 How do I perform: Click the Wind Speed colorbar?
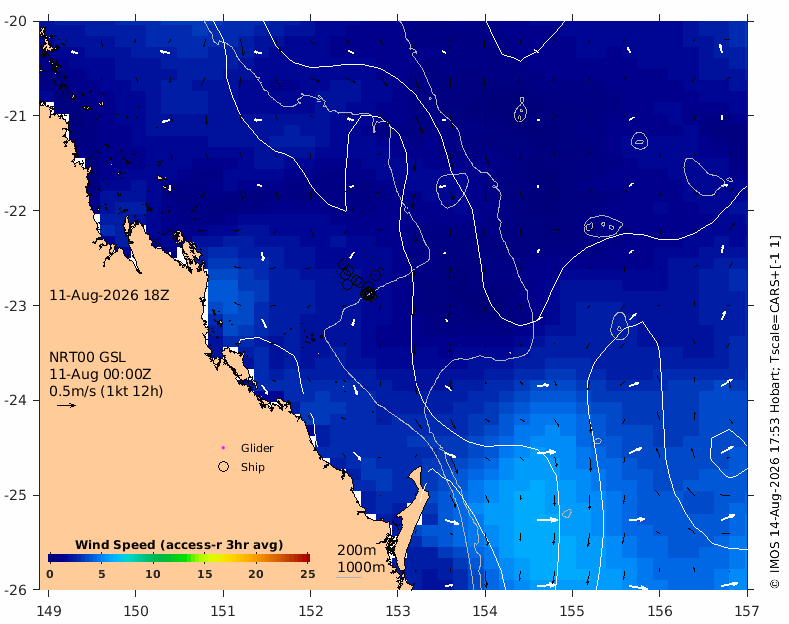(179, 558)
